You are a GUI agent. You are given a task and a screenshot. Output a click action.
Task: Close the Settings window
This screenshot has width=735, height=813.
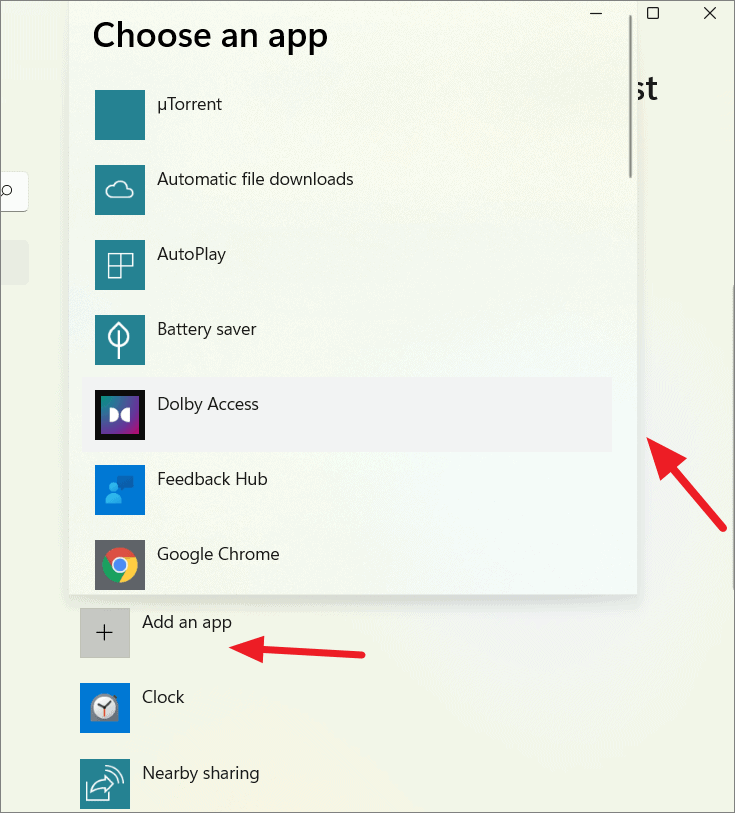pos(710,13)
